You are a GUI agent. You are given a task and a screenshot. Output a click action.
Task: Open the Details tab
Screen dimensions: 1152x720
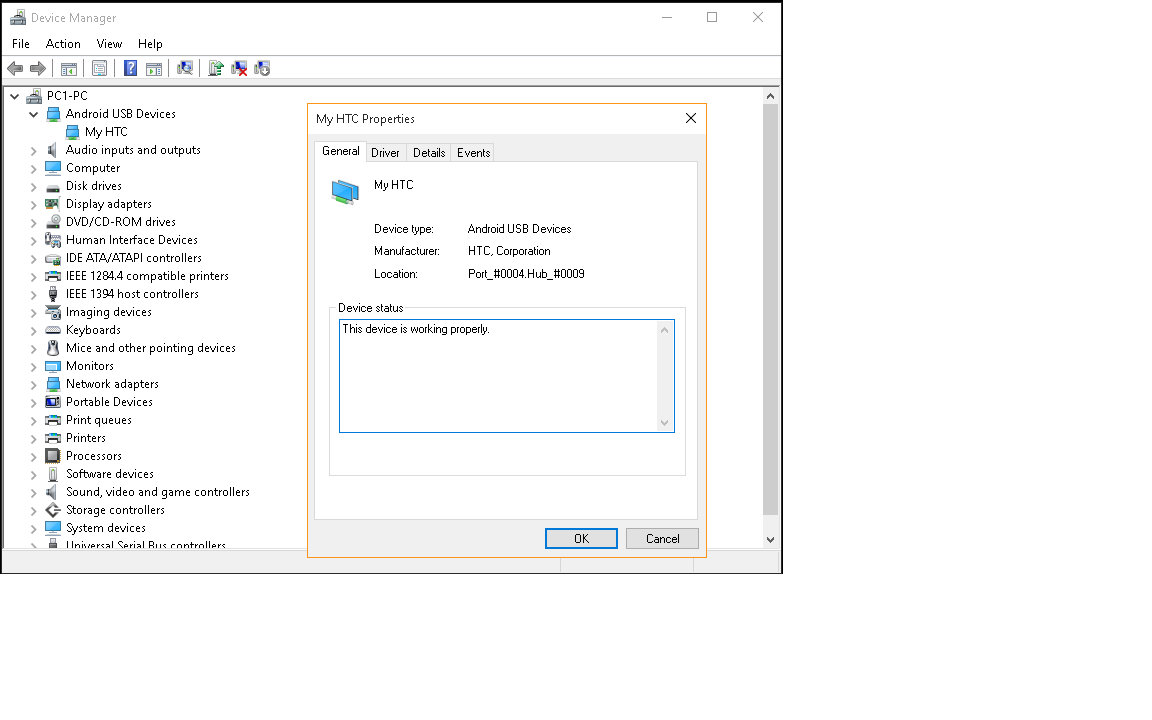[429, 153]
